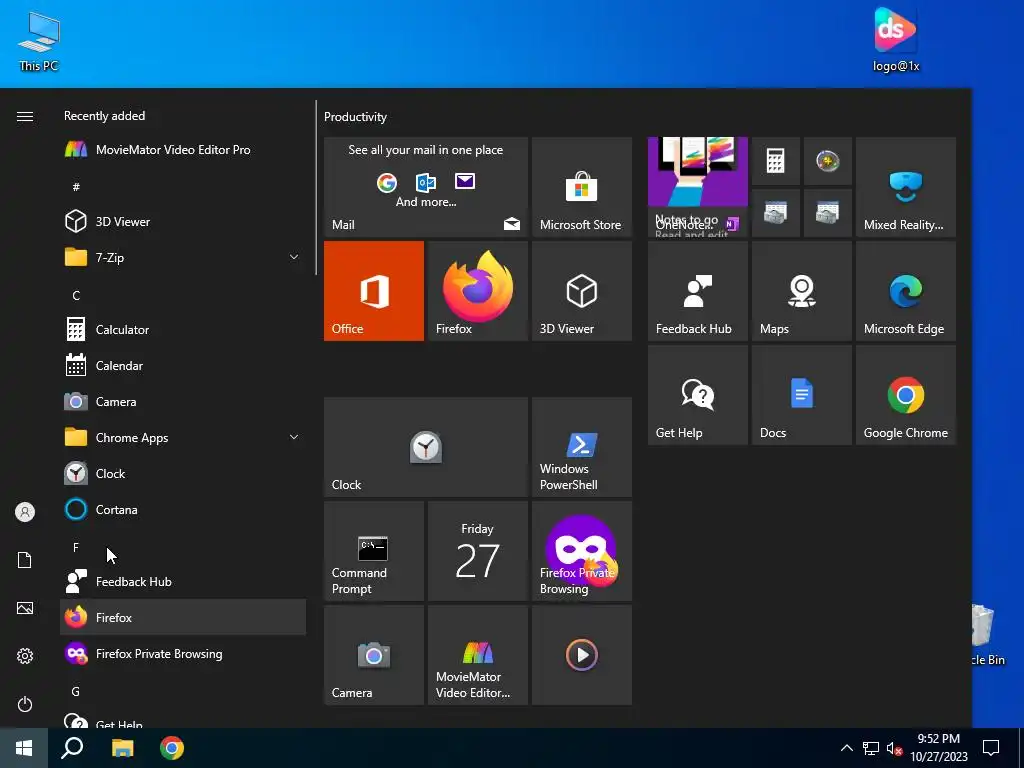Open Feedback Hub from the app list

pos(183,581)
